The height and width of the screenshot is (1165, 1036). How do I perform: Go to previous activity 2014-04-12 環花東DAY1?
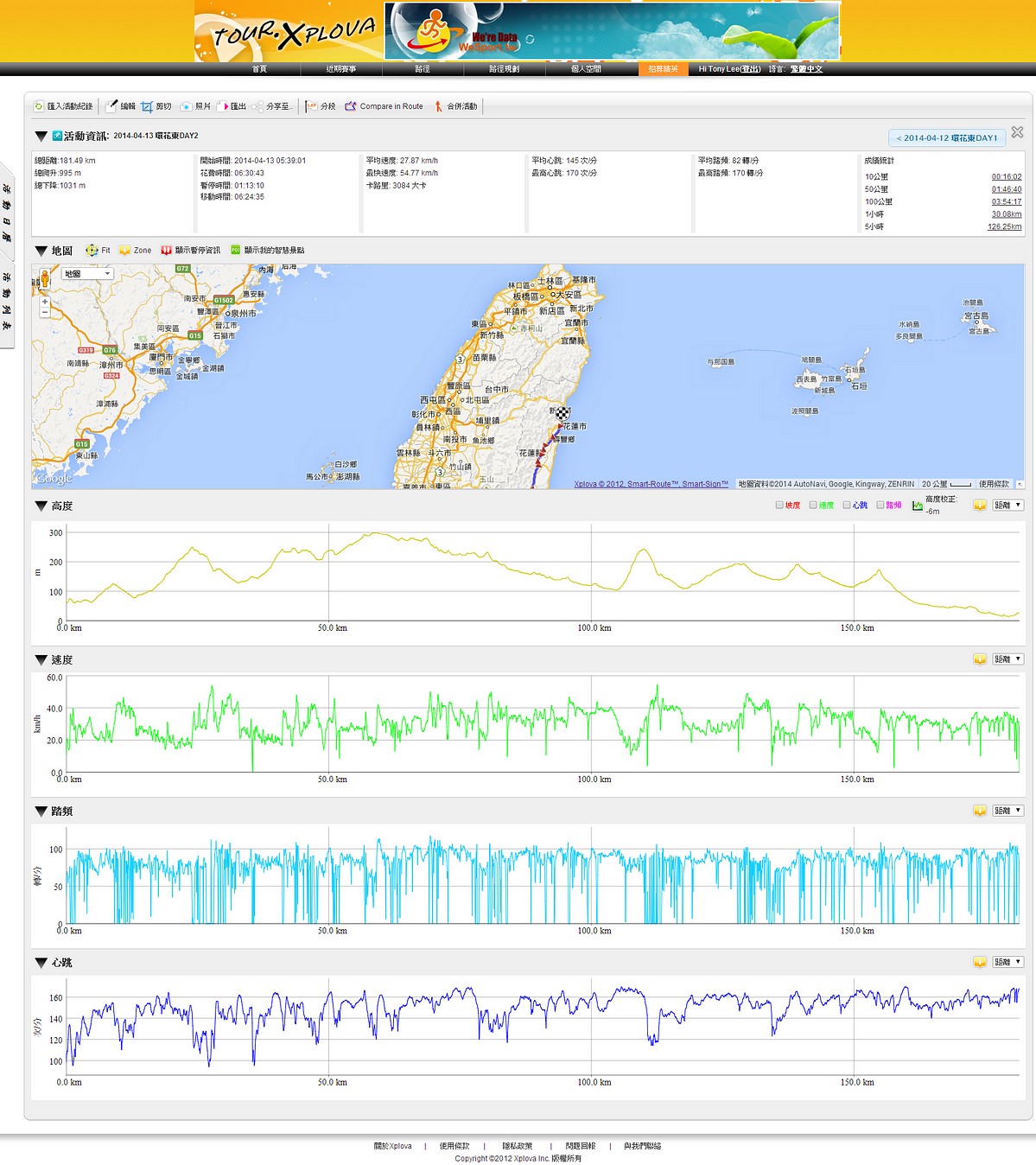pos(946,138)
